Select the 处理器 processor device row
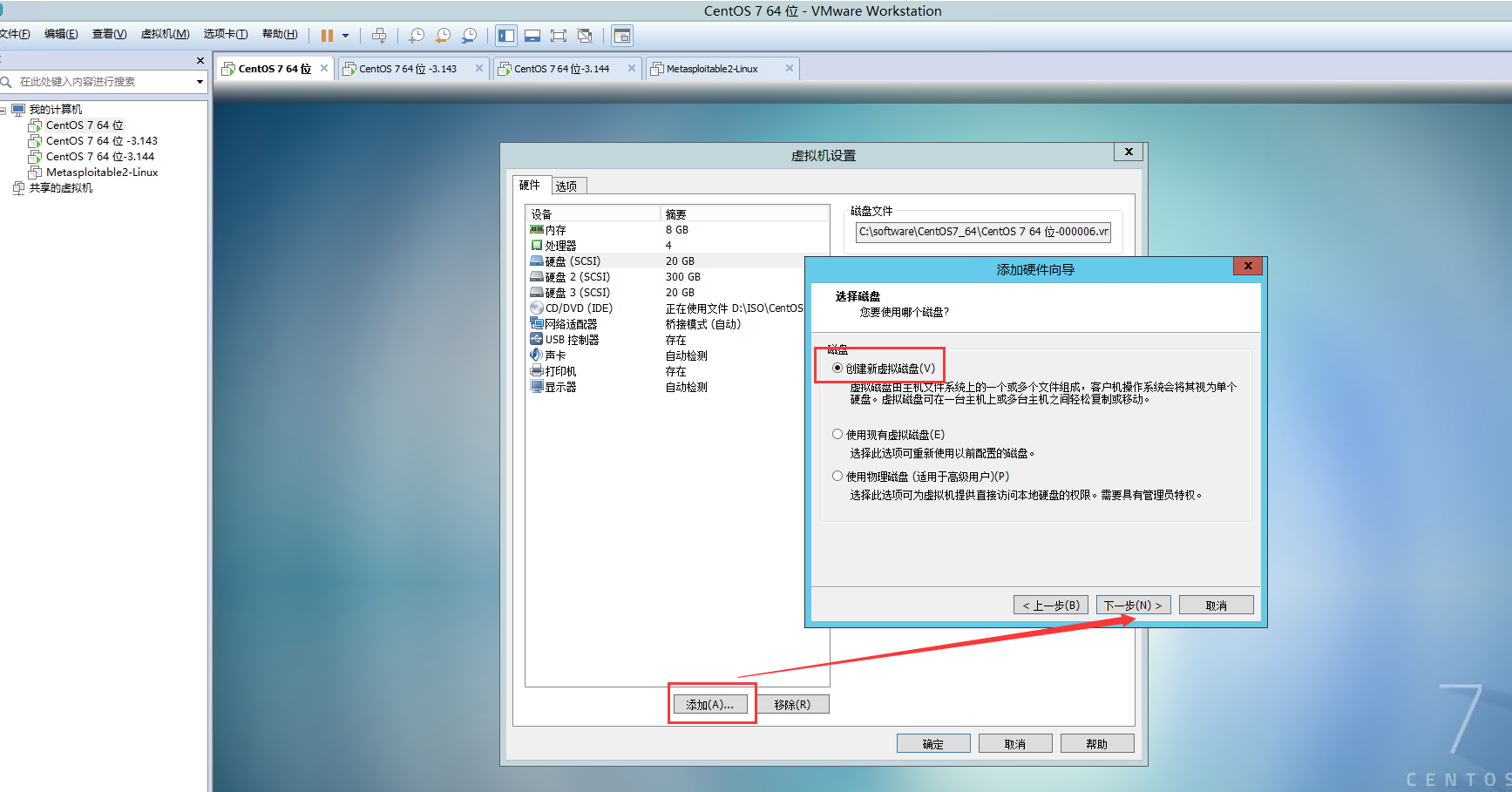This screenshot has width=1512, height=792. [677, 246]
